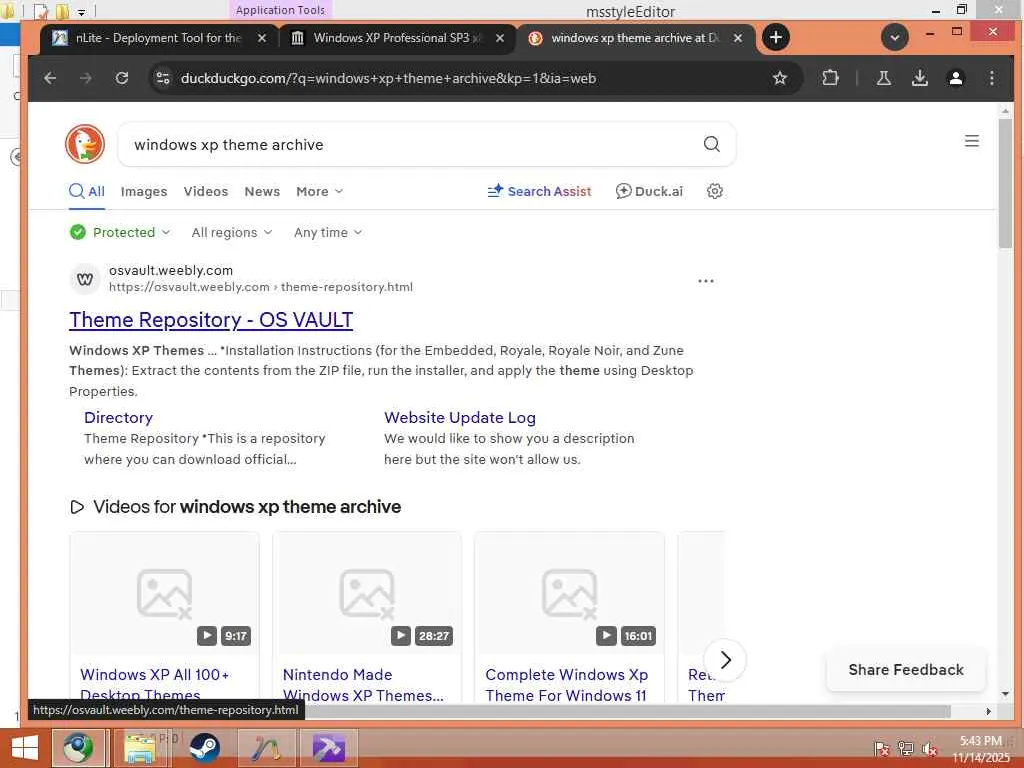Click the vertical scrollbar thumb
Viewport: 1024px width, 768px height.
1005,183
